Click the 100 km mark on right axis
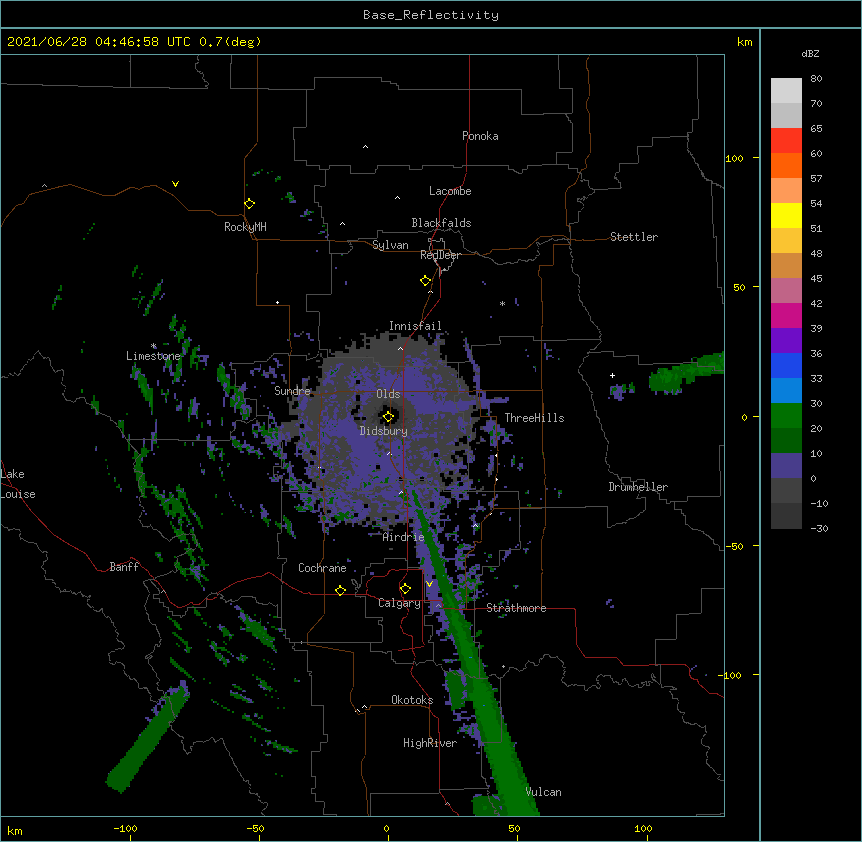862x842 pixels. [734, 158]
